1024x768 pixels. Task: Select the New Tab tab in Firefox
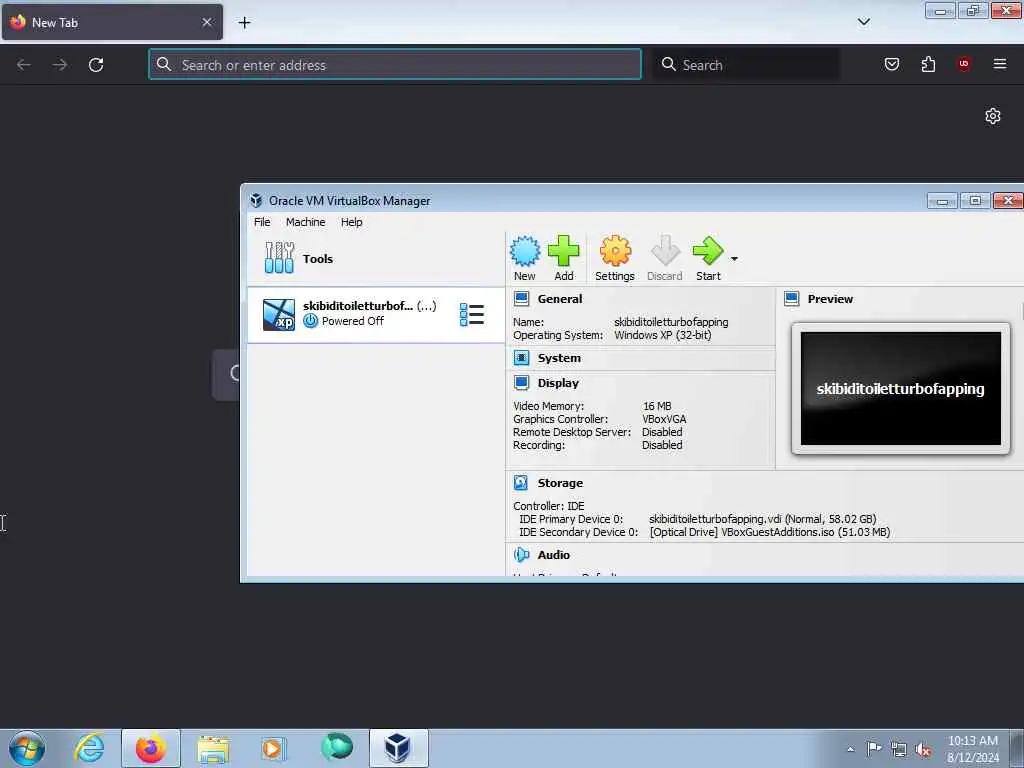[112, 22]
